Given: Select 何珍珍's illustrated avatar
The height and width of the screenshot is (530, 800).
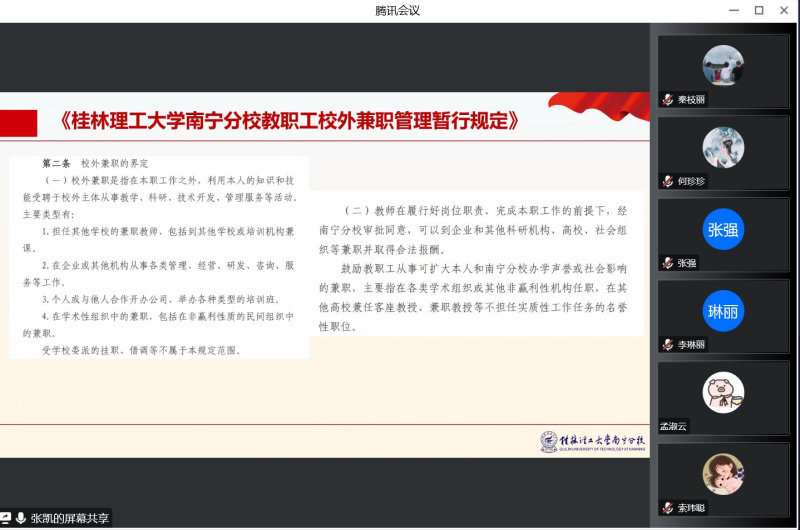Looking at the screenshot, I should pyautogui.click(x=723, y=146).
